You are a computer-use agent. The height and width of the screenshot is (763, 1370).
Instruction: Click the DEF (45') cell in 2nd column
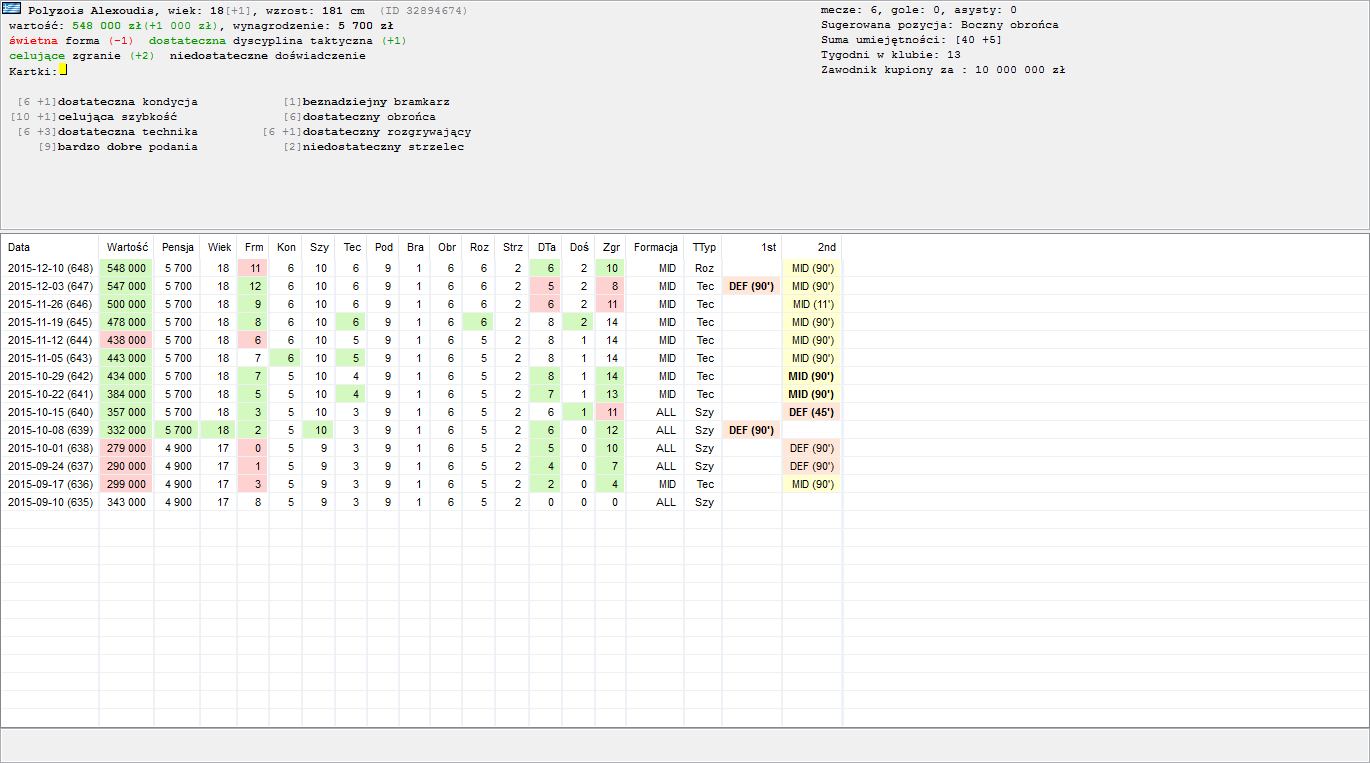coord(812,412)
